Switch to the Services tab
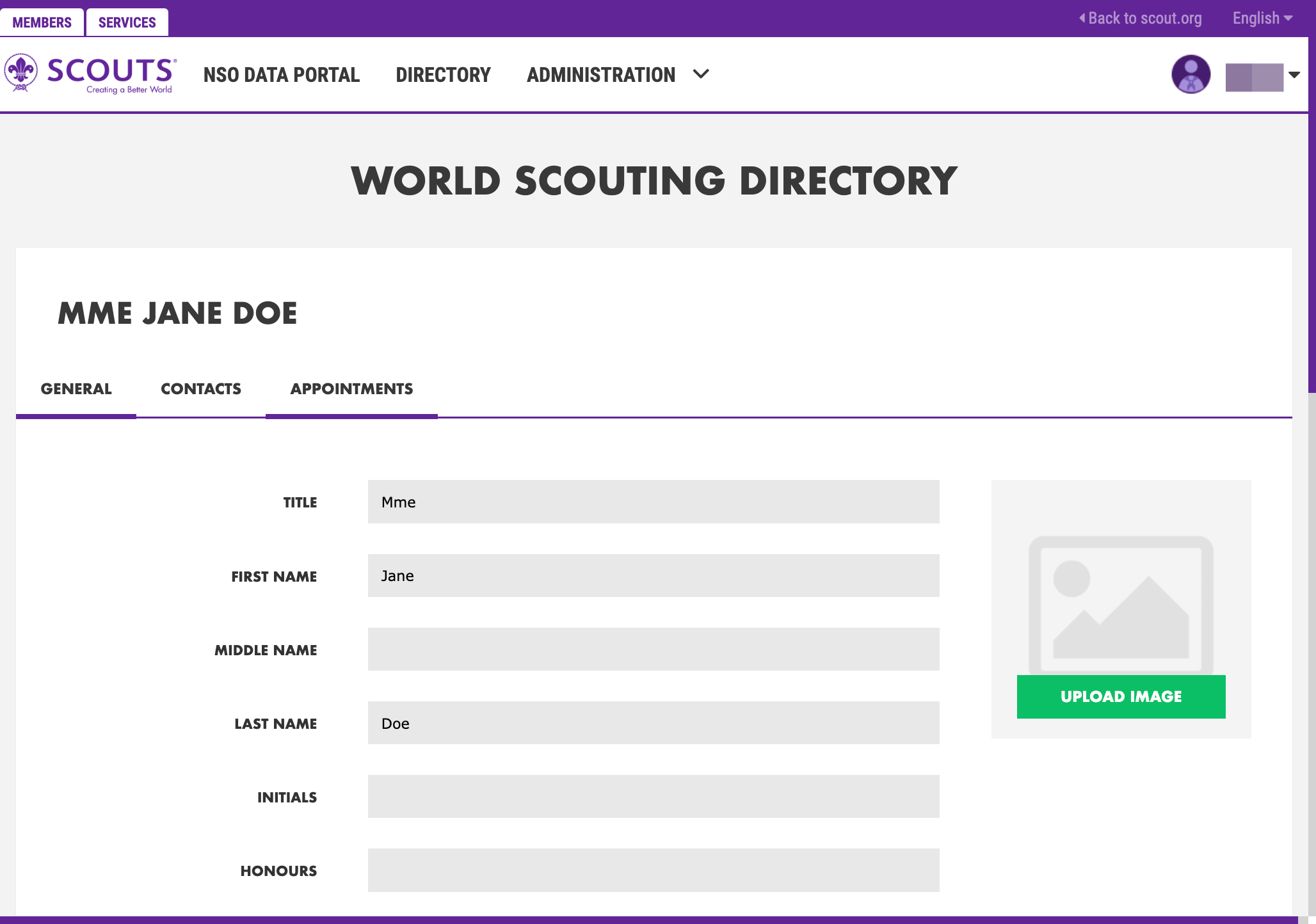Viewport: 1316px width, 924px height. pos(127,22)
